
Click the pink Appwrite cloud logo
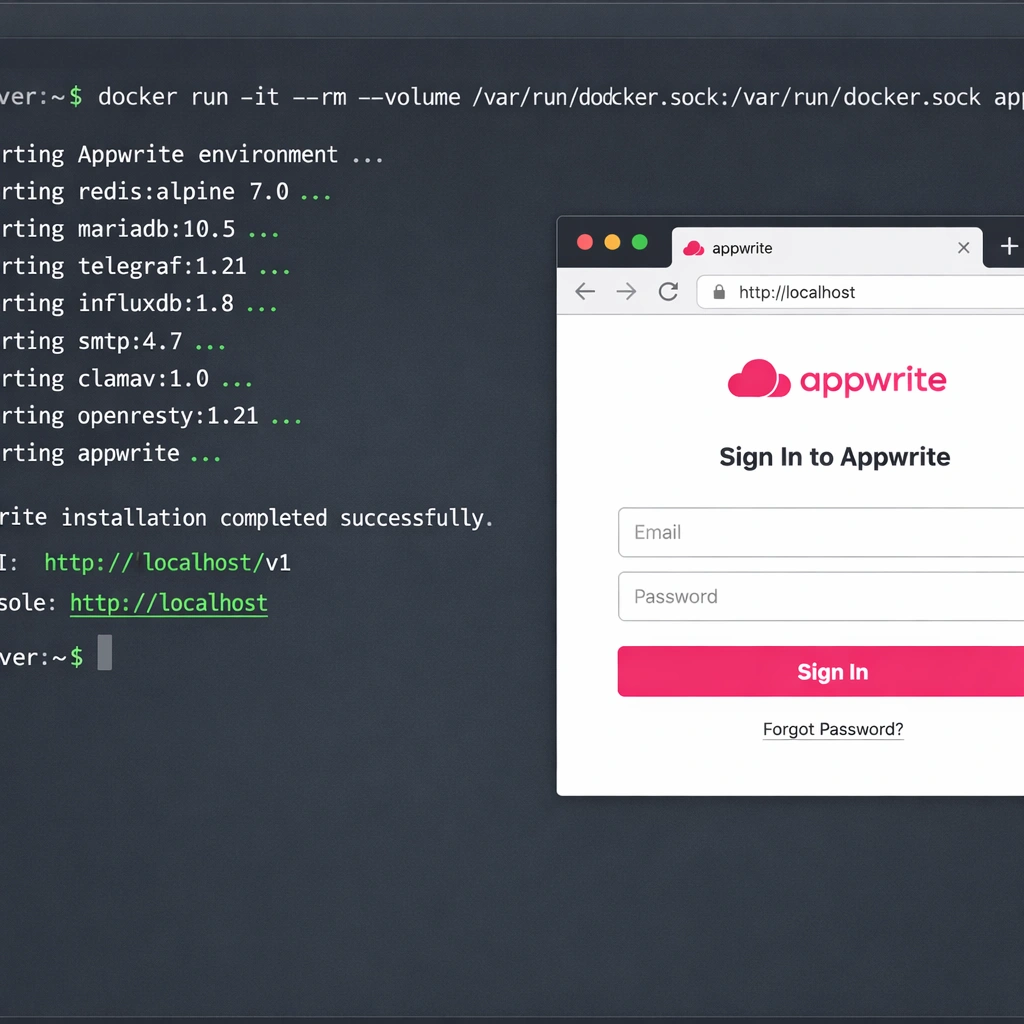click(759, 379)
